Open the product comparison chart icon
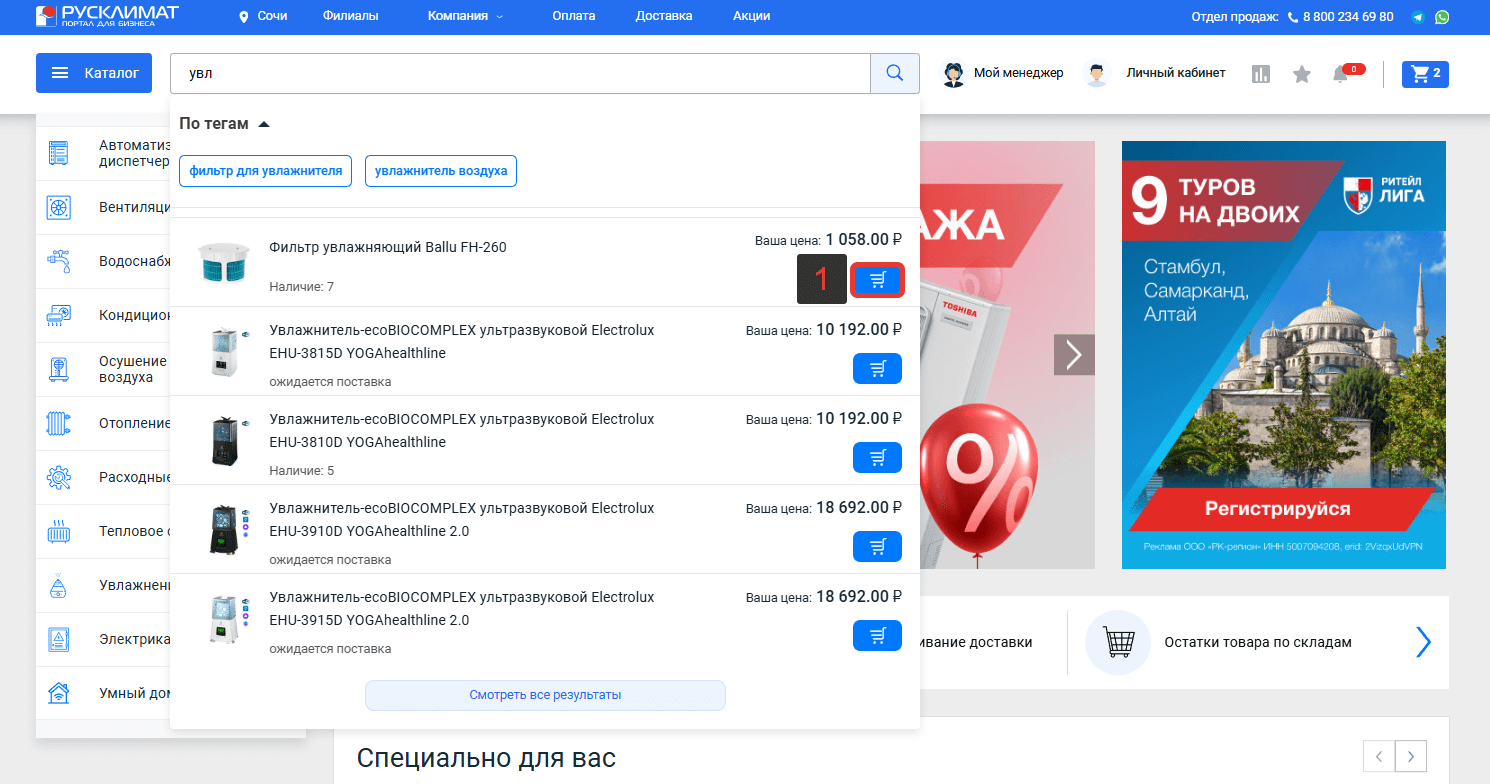The width and height of the screenshot is (1490, 784). click(x=1261, y=74)
